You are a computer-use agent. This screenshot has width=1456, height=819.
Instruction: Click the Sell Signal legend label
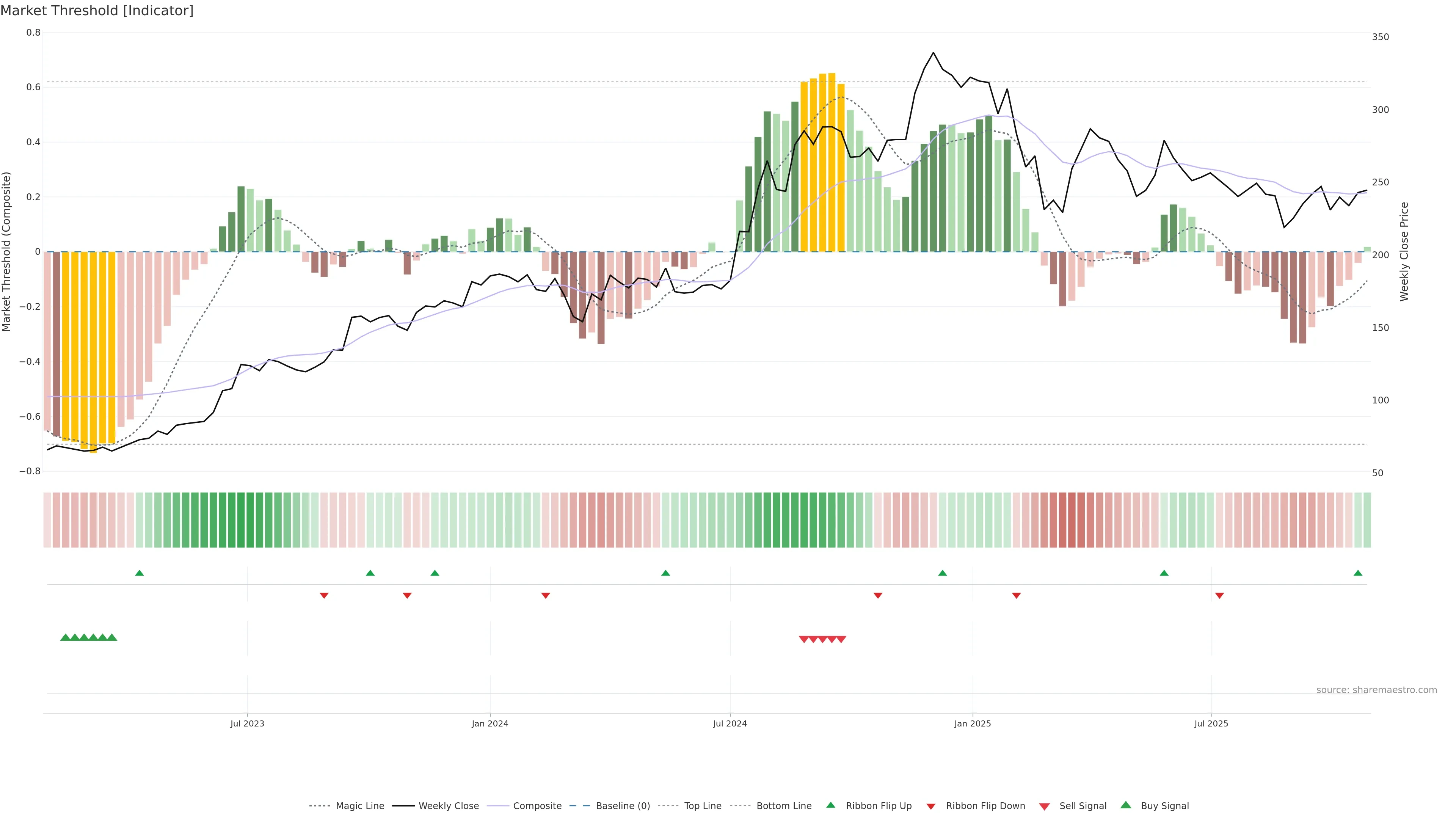pyautogui.click(x=1083, y=806)
